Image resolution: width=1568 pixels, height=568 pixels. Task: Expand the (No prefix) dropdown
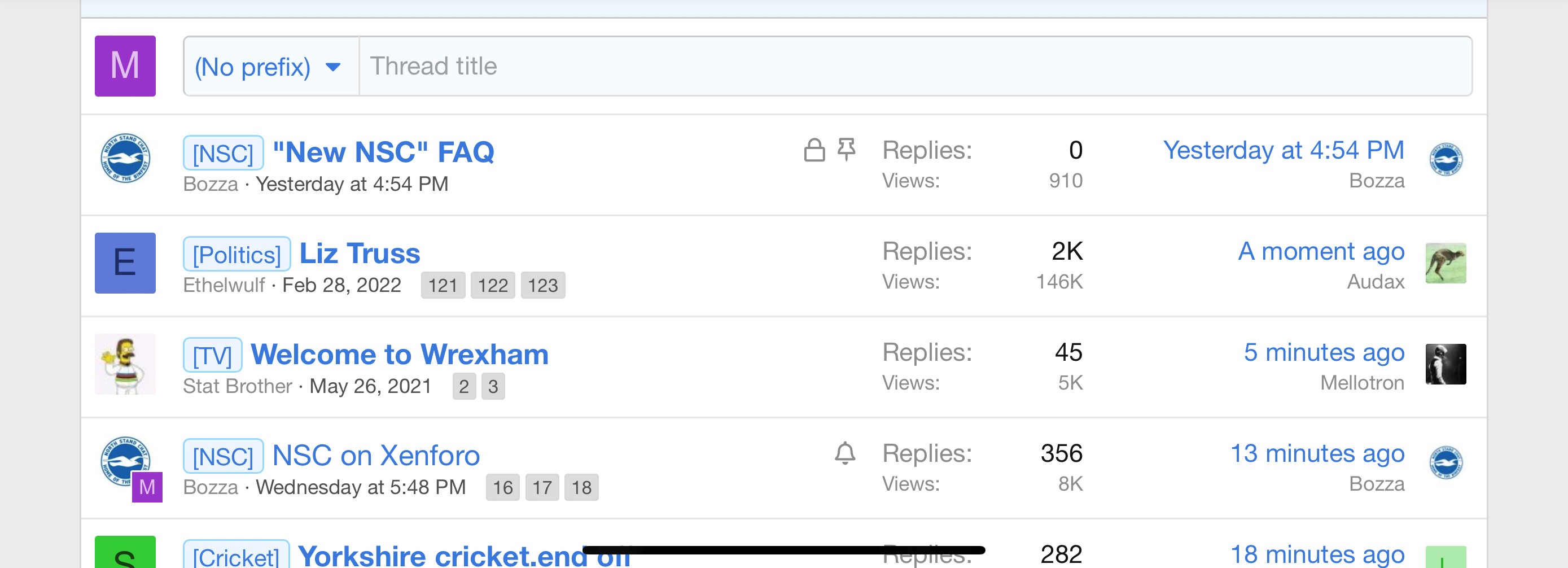[x=271, y=67]
